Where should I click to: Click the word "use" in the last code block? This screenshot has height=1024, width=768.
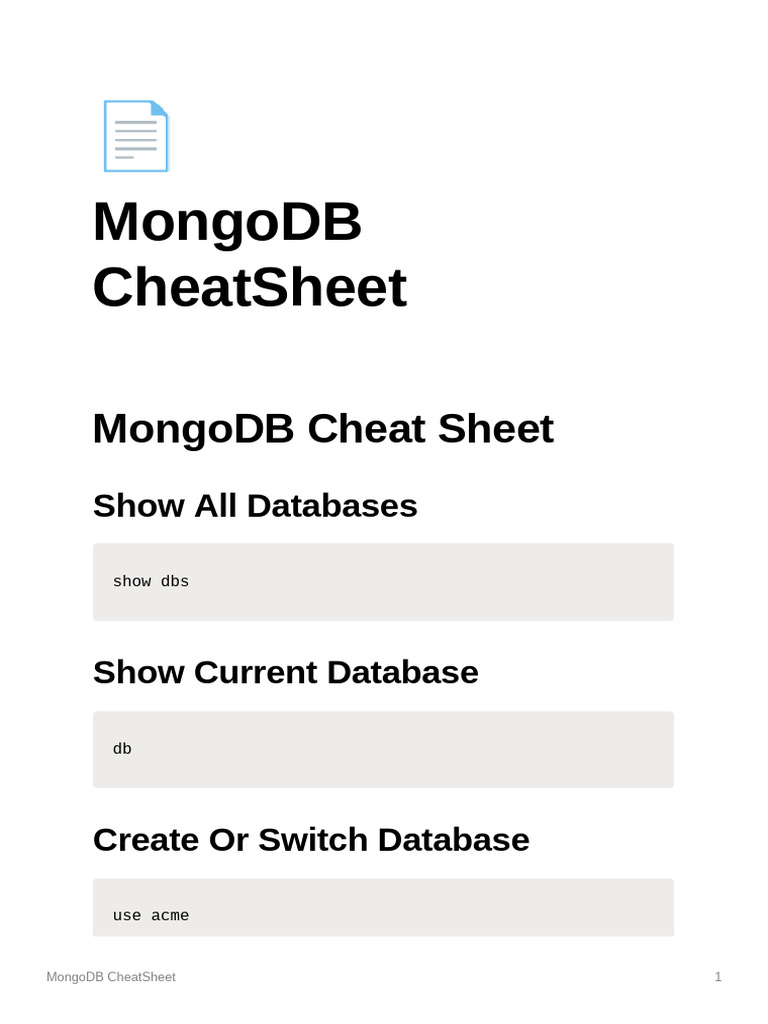(x=127, y=915)
